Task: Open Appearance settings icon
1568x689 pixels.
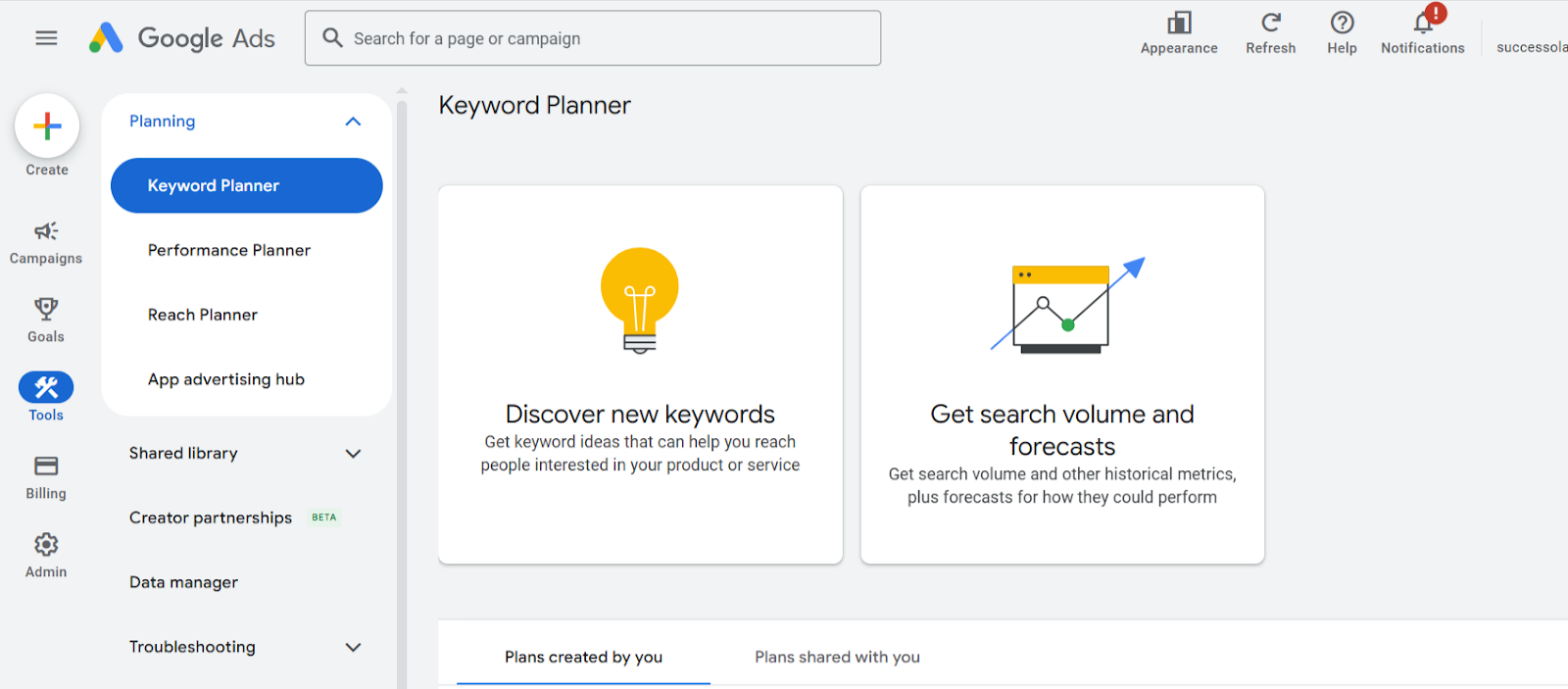Action: click(x=1179, y=23)
